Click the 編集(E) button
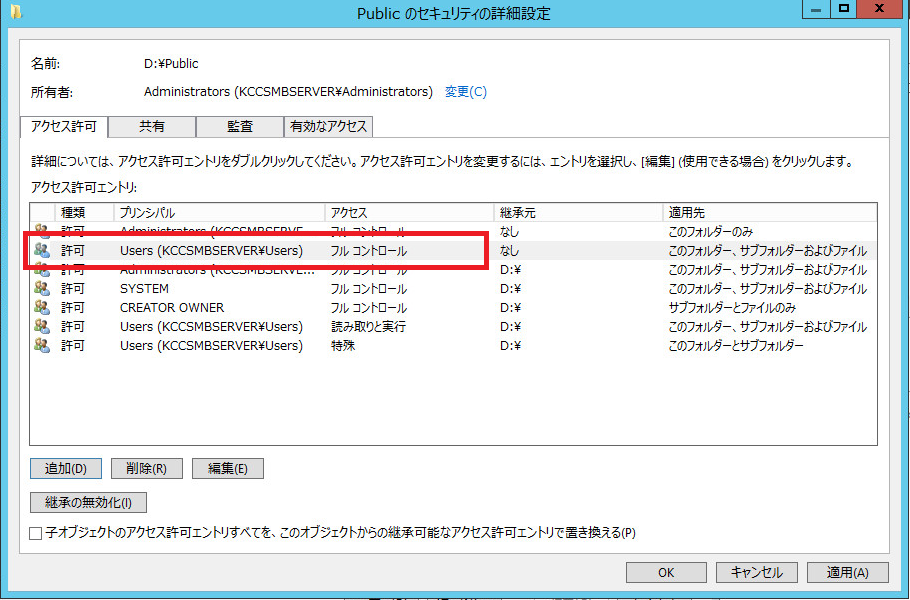Viewport: 910px width, 600px height. pyautogui.click(x=227, y=468)
